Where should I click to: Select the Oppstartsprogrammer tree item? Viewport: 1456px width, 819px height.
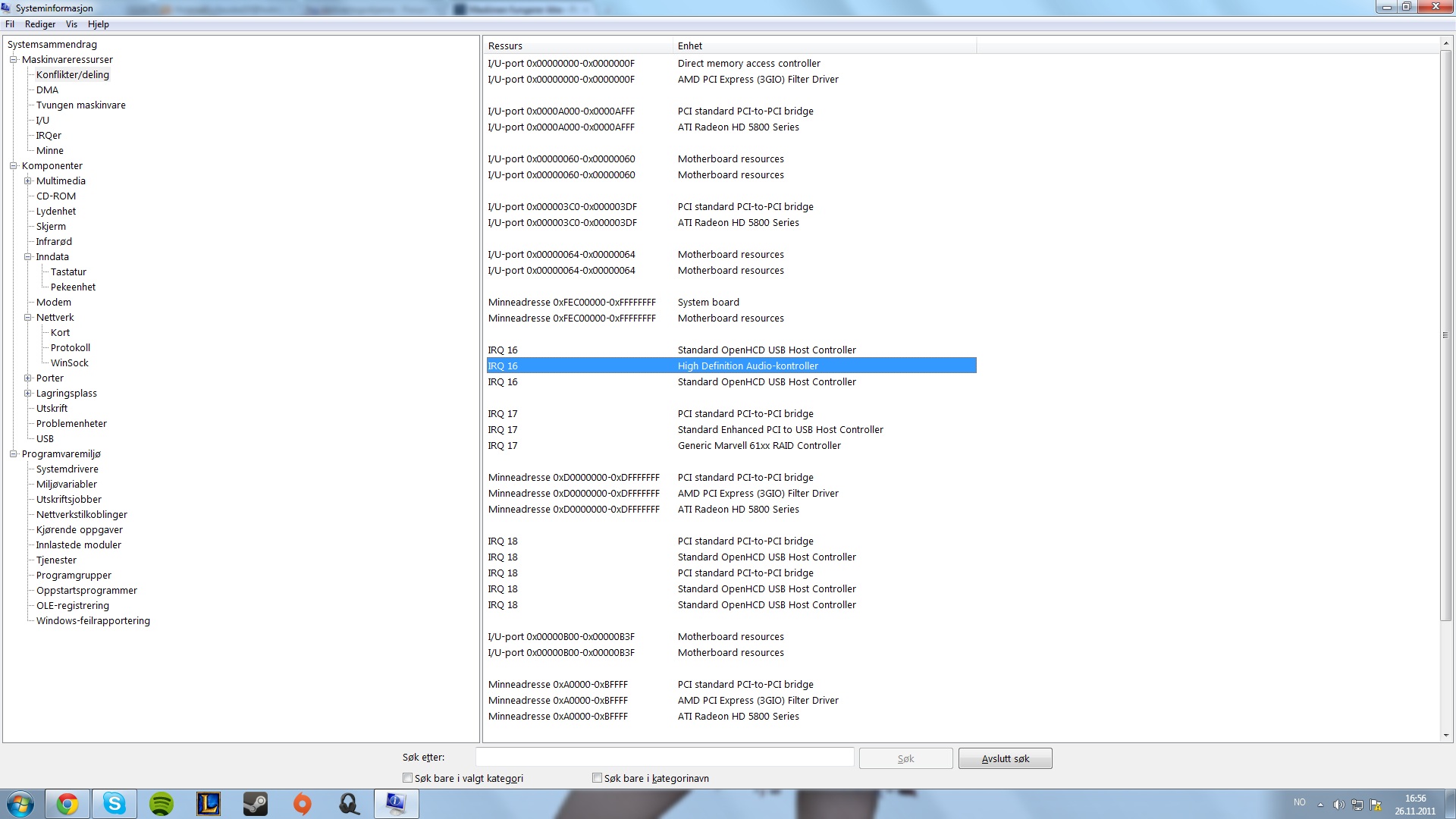[86, 590]
